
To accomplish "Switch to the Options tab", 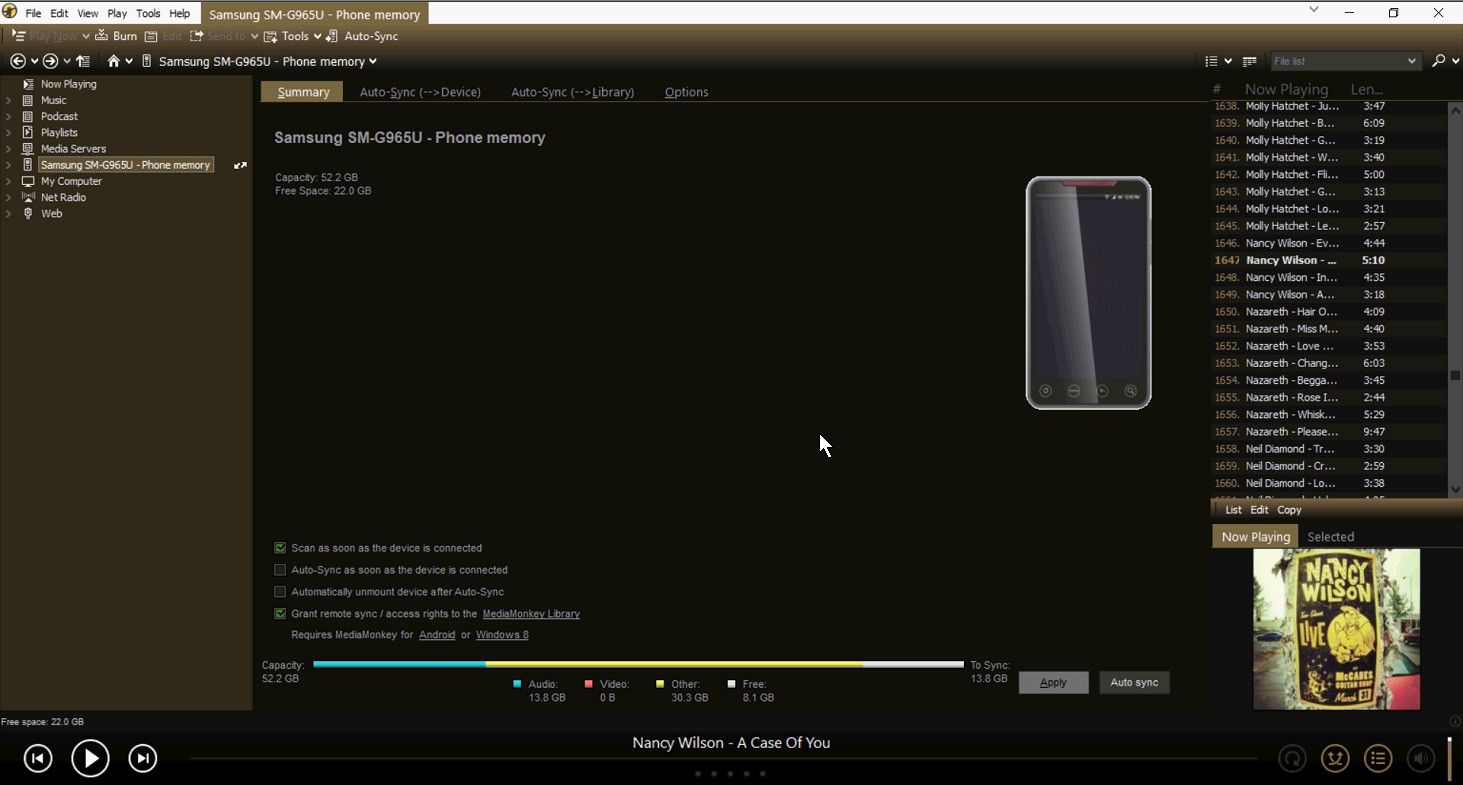I will click(x=686, y=92).
